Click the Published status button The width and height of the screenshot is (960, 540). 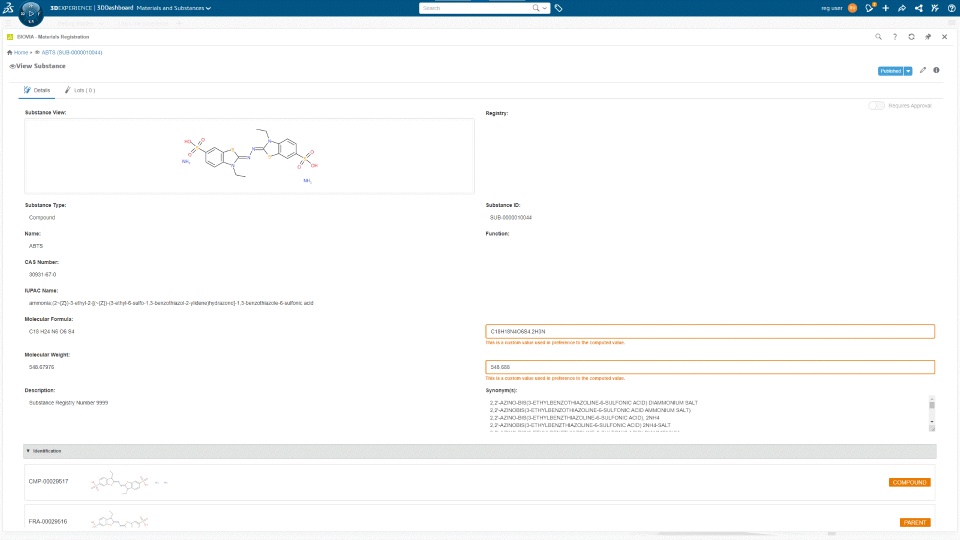point(891,71)
